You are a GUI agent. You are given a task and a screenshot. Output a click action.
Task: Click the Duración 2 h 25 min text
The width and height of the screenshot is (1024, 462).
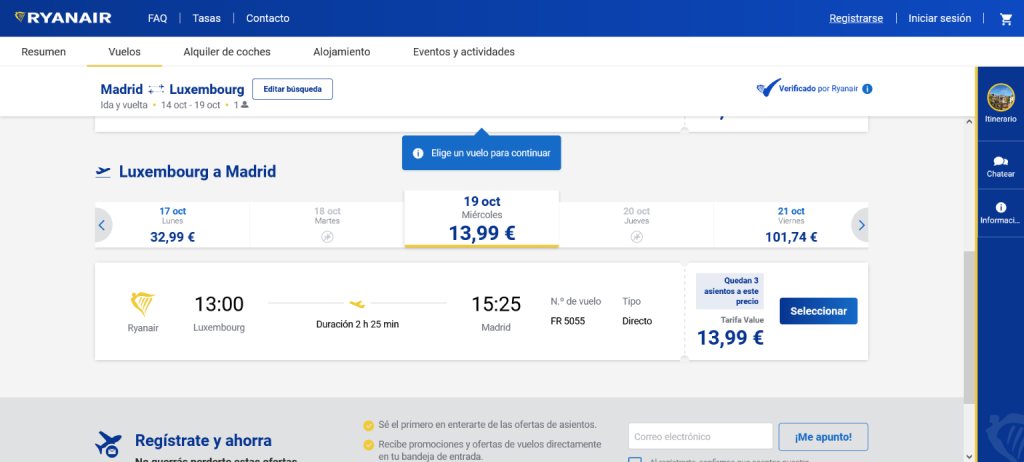357,323
